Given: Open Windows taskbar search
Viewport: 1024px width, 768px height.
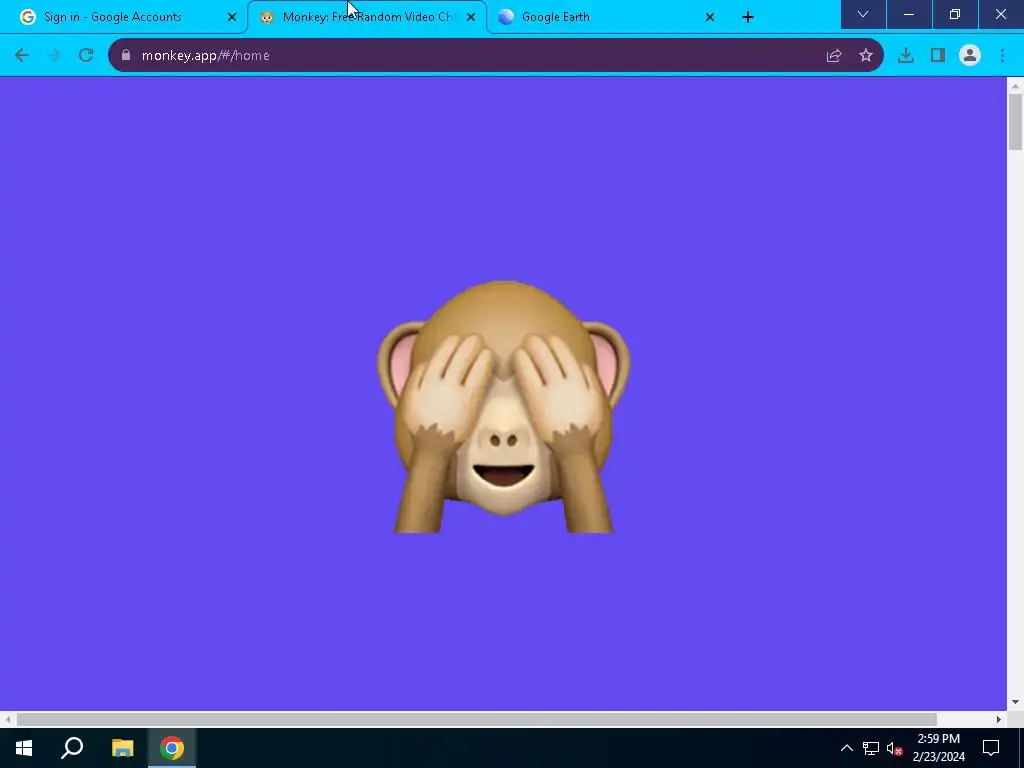Looking at the screenshot, I should [x=72, y=748].
